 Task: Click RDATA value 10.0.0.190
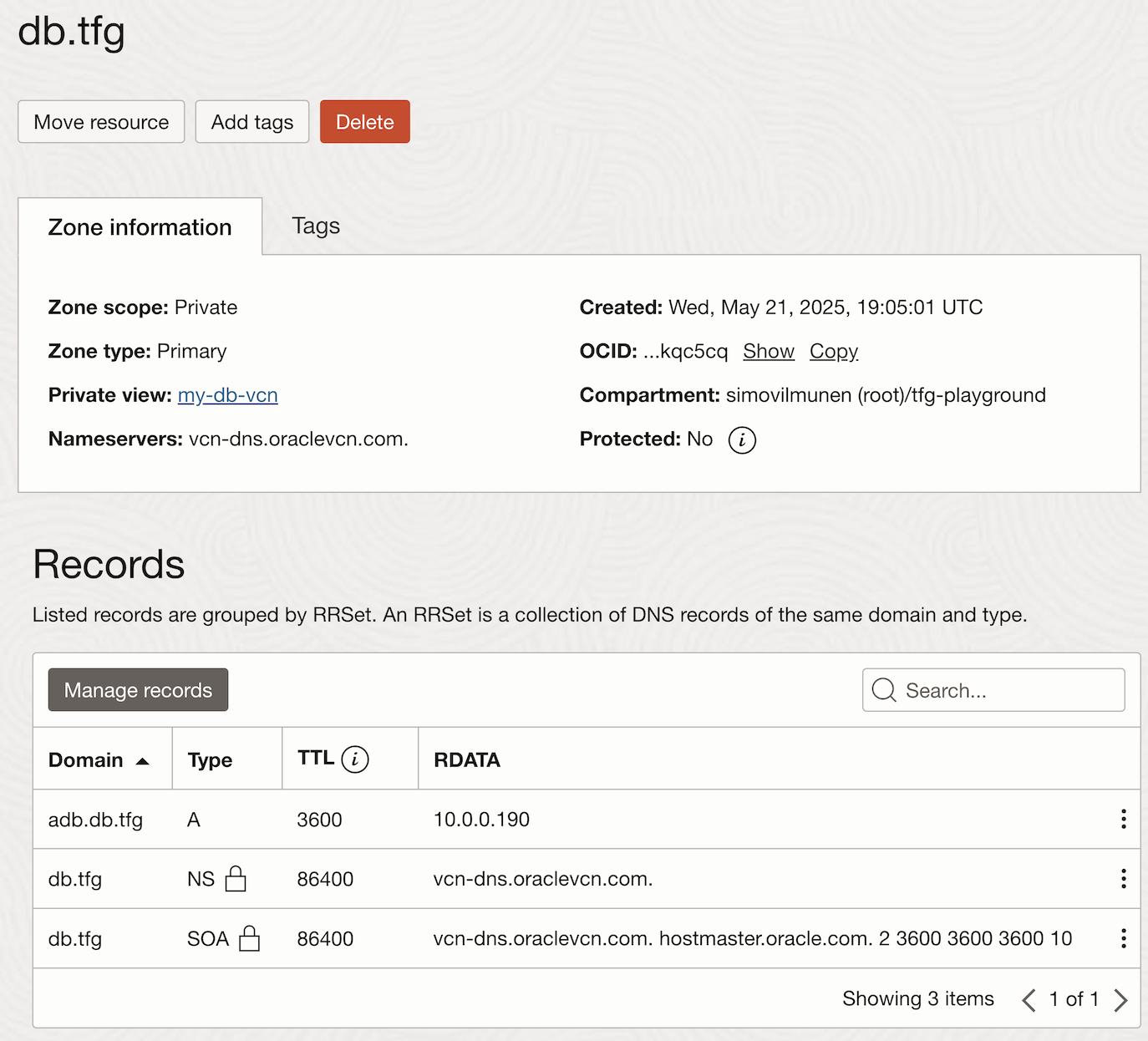point(481,820)
